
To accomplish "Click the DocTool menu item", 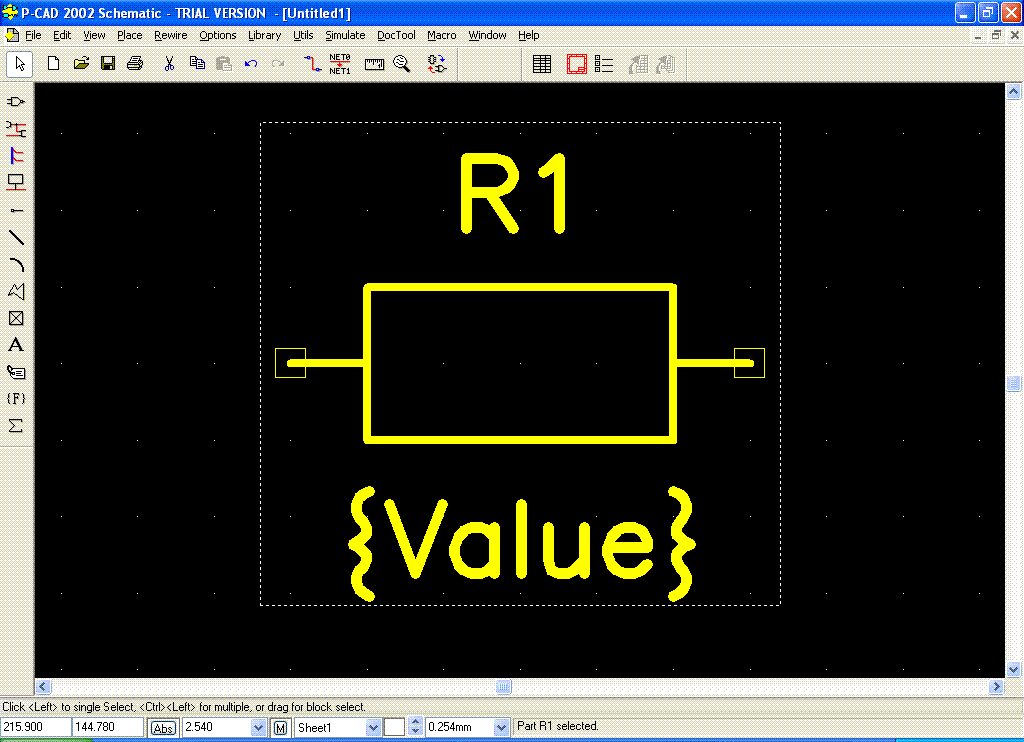I will click(x=396, y=35).
